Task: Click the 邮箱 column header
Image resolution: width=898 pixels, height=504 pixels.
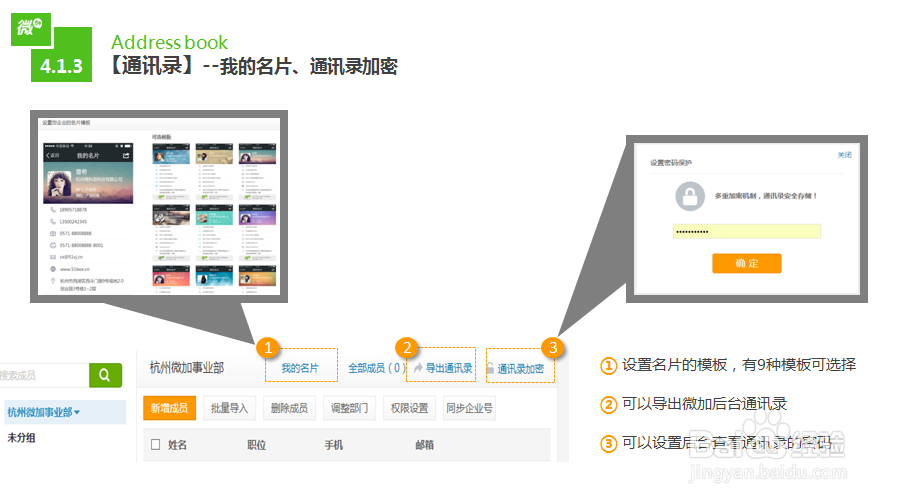Action: [x=424, y=445]
